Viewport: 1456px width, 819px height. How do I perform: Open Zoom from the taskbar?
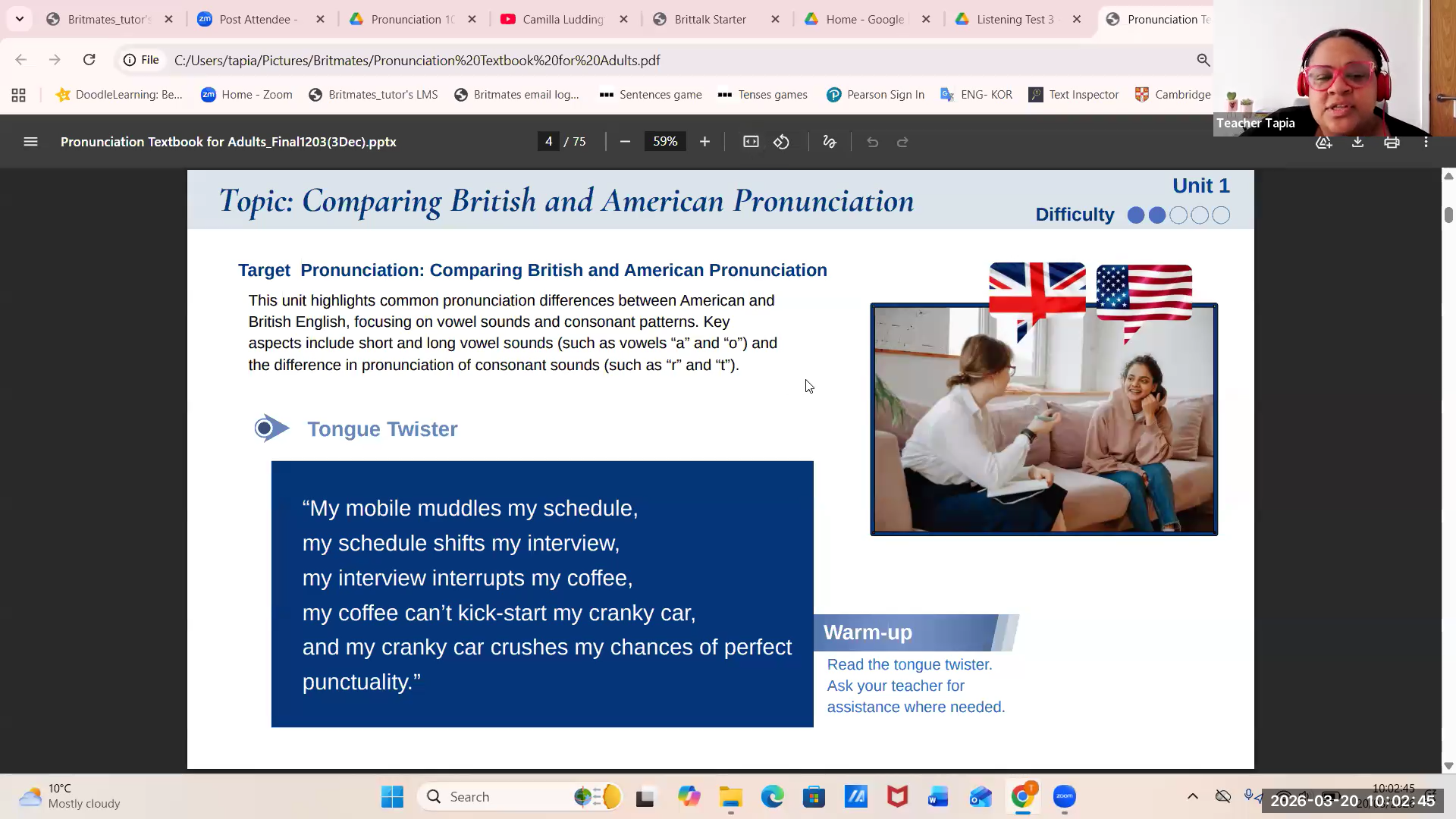click(1065, 796)
